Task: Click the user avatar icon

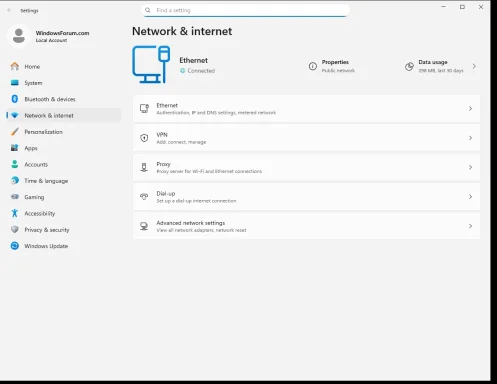Action: 19,36
